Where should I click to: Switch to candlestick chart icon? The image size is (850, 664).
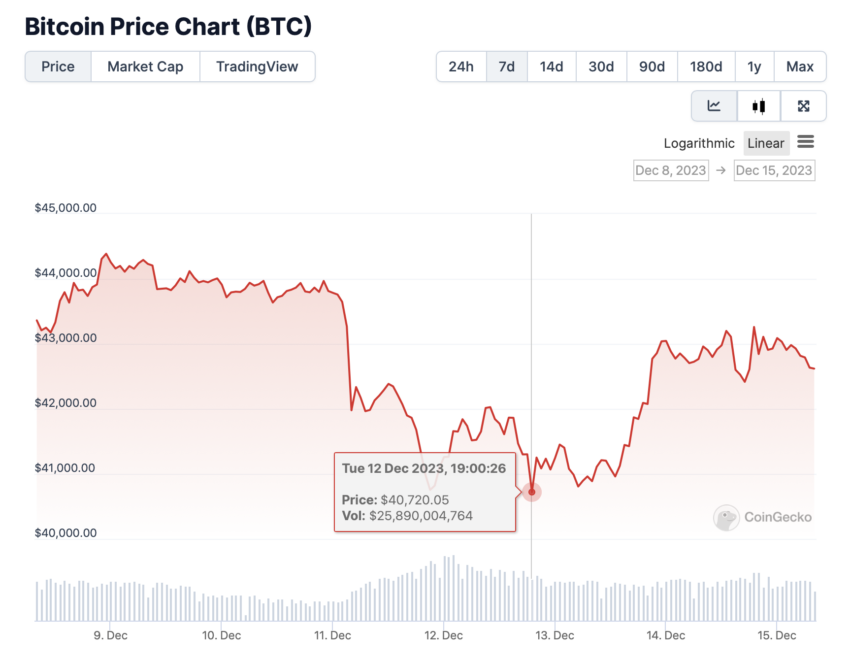759,106
